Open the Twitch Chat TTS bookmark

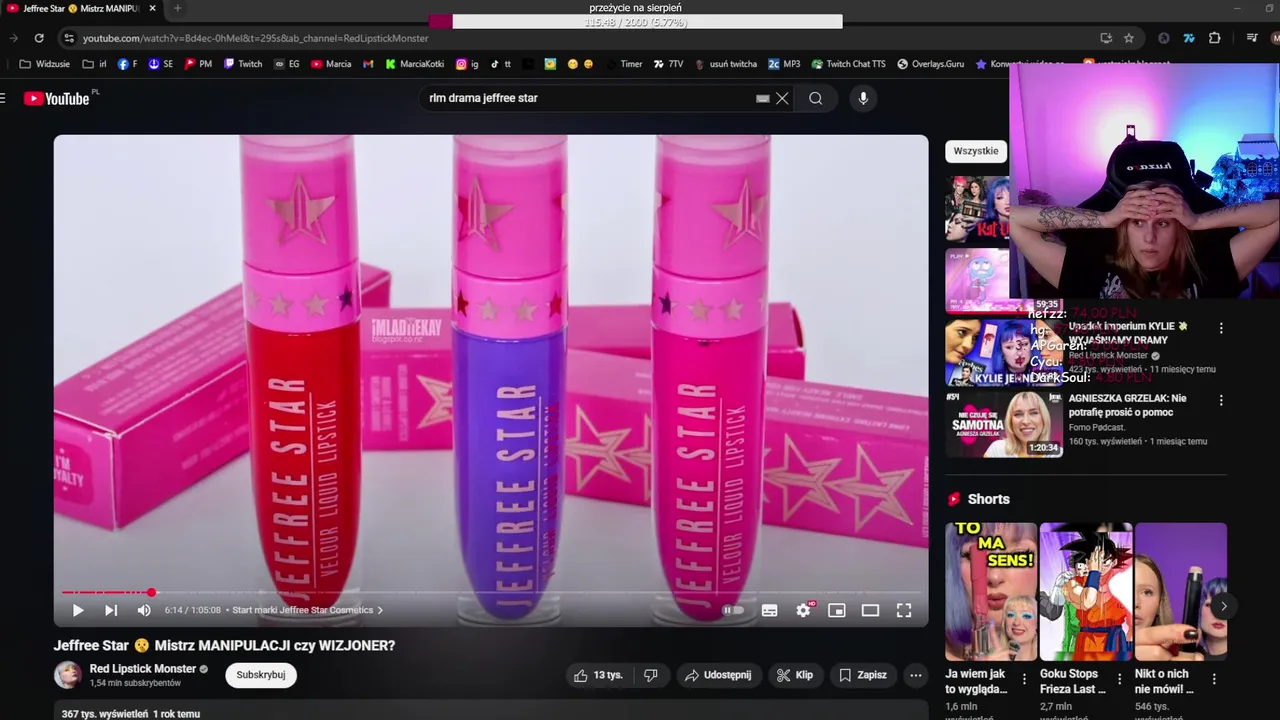pos(848,64)
